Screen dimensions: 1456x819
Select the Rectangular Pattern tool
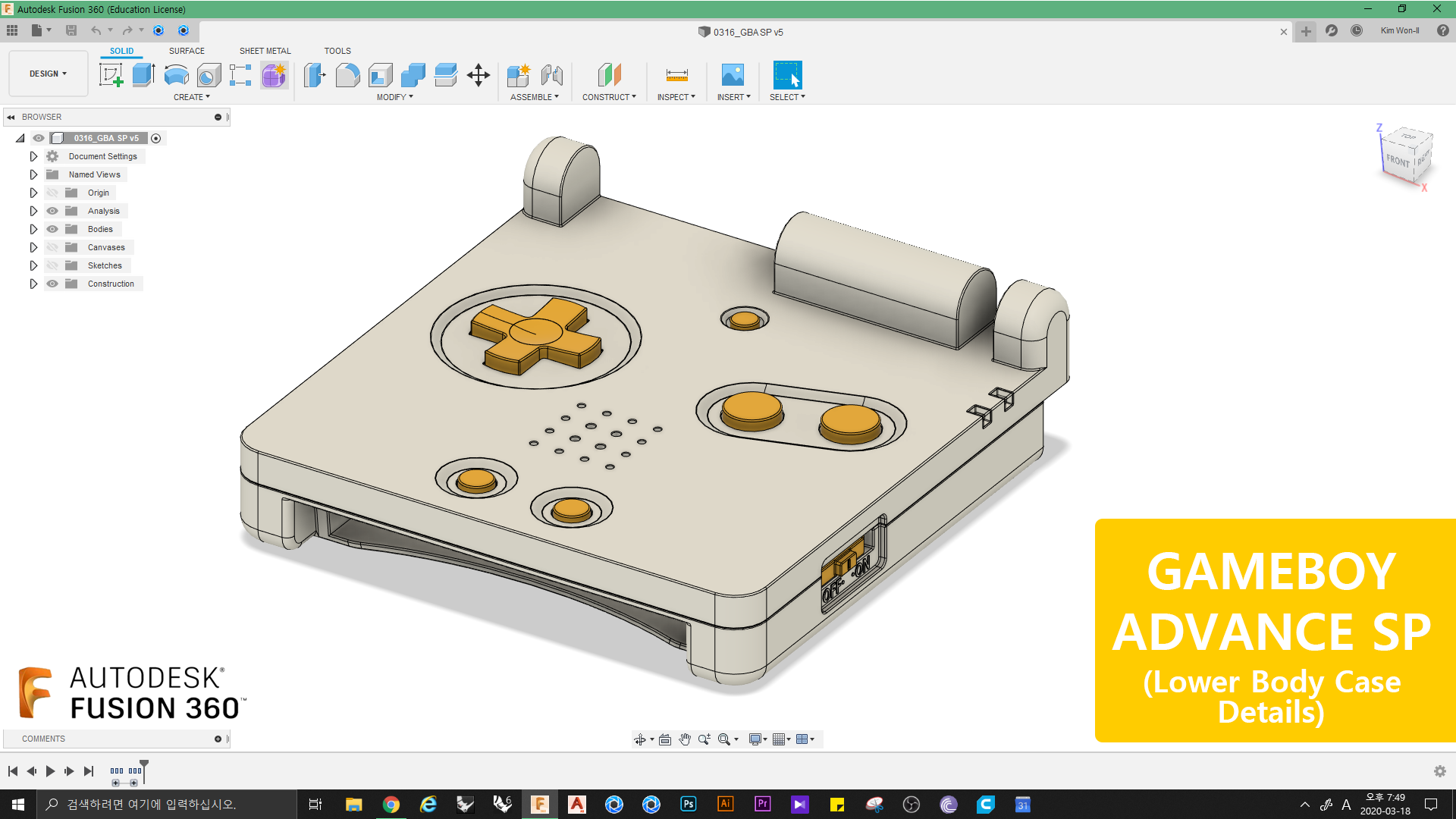tap(240, 75)
